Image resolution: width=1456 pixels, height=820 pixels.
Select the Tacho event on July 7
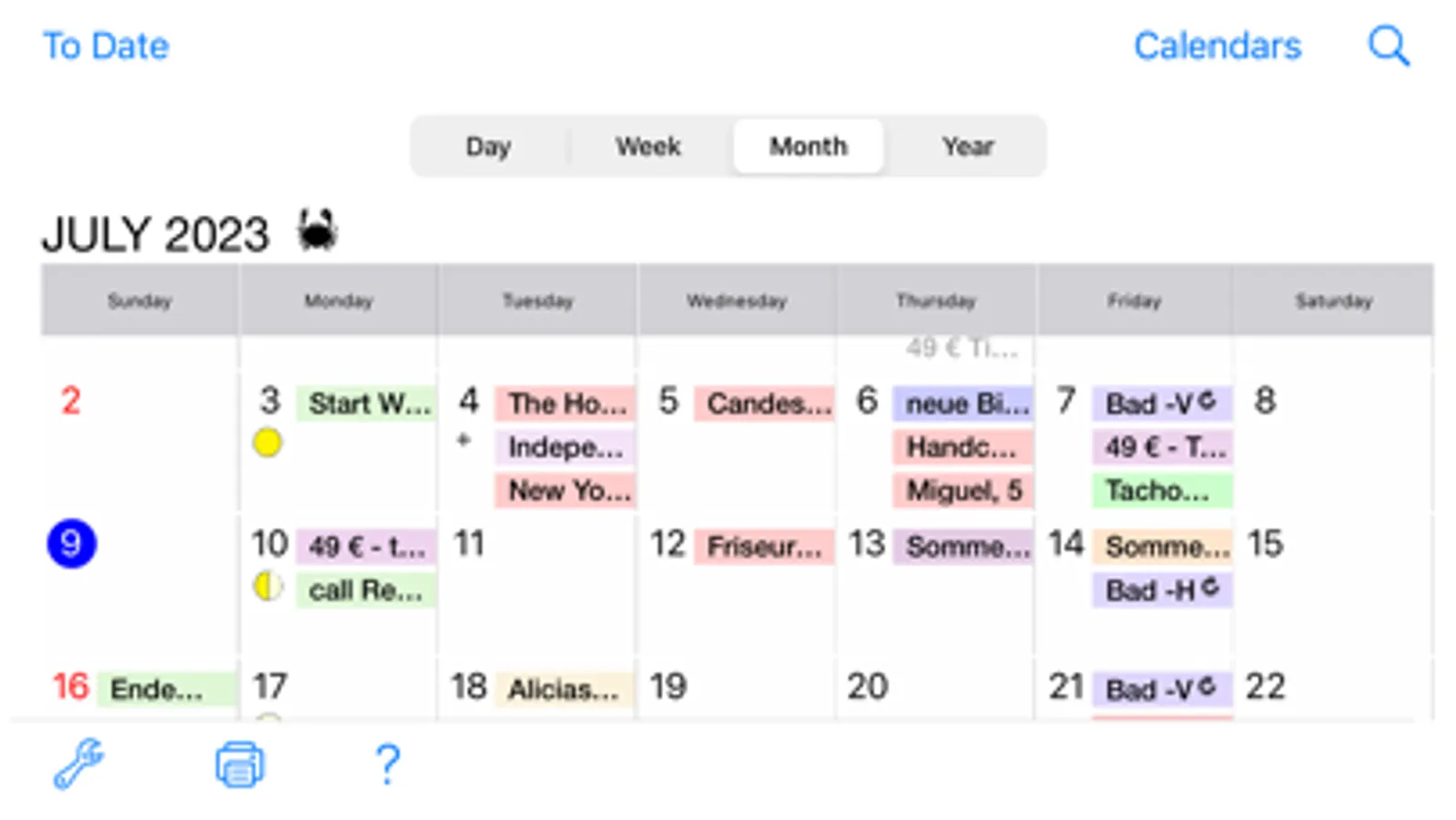(1162, 491)
